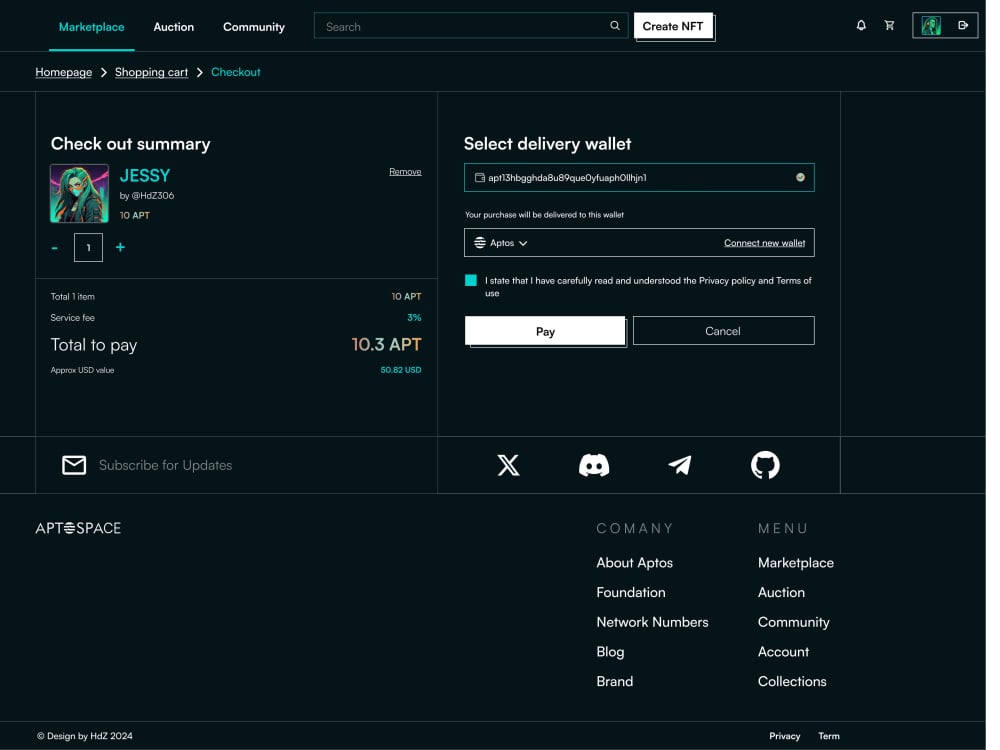Screen dimensions: 1000x750
Task: Open the shopping cart icon in header
Action: coord(889,26)
